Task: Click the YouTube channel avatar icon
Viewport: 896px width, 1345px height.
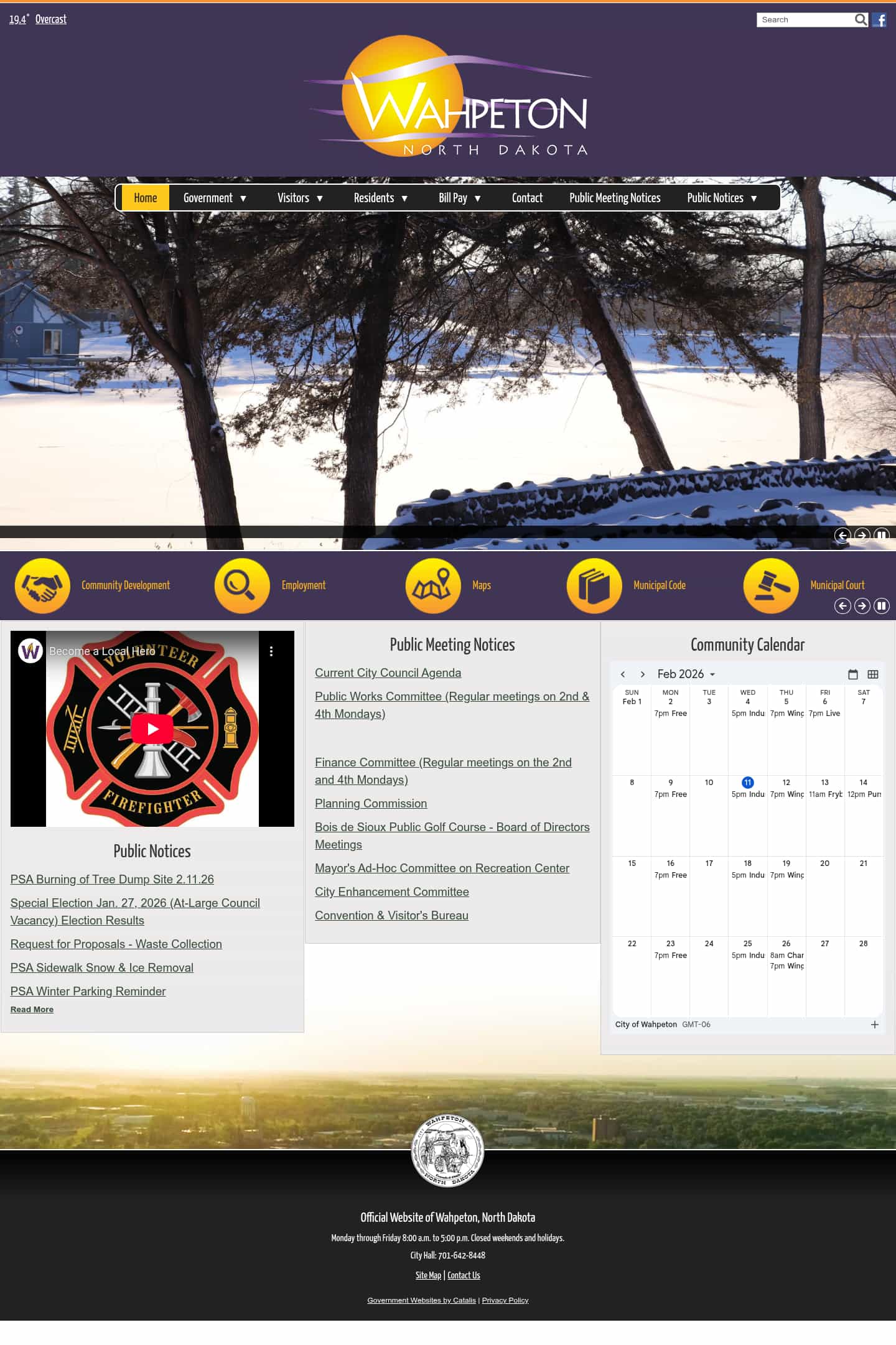Action: [x=30, y=651]
